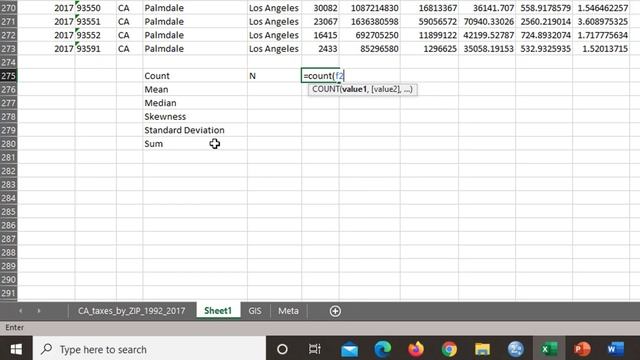The width and height of the screenshot is (640, 360).
Task: Launch the Mail app from taskbar
Action: pyautogui.click(x=349, y=349)
